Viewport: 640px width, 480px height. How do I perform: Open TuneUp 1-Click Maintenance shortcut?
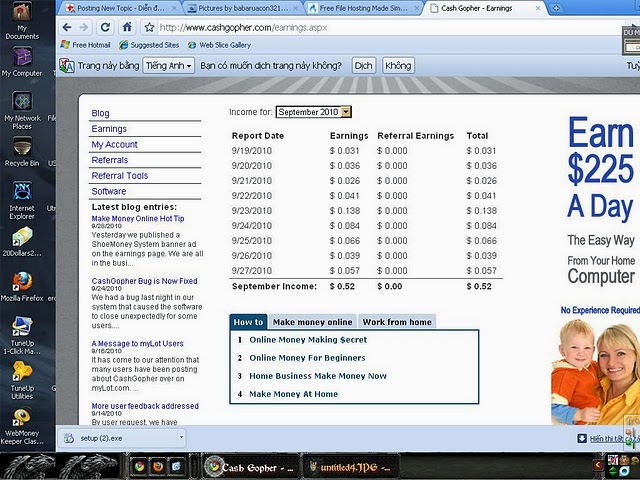(22, 336)
